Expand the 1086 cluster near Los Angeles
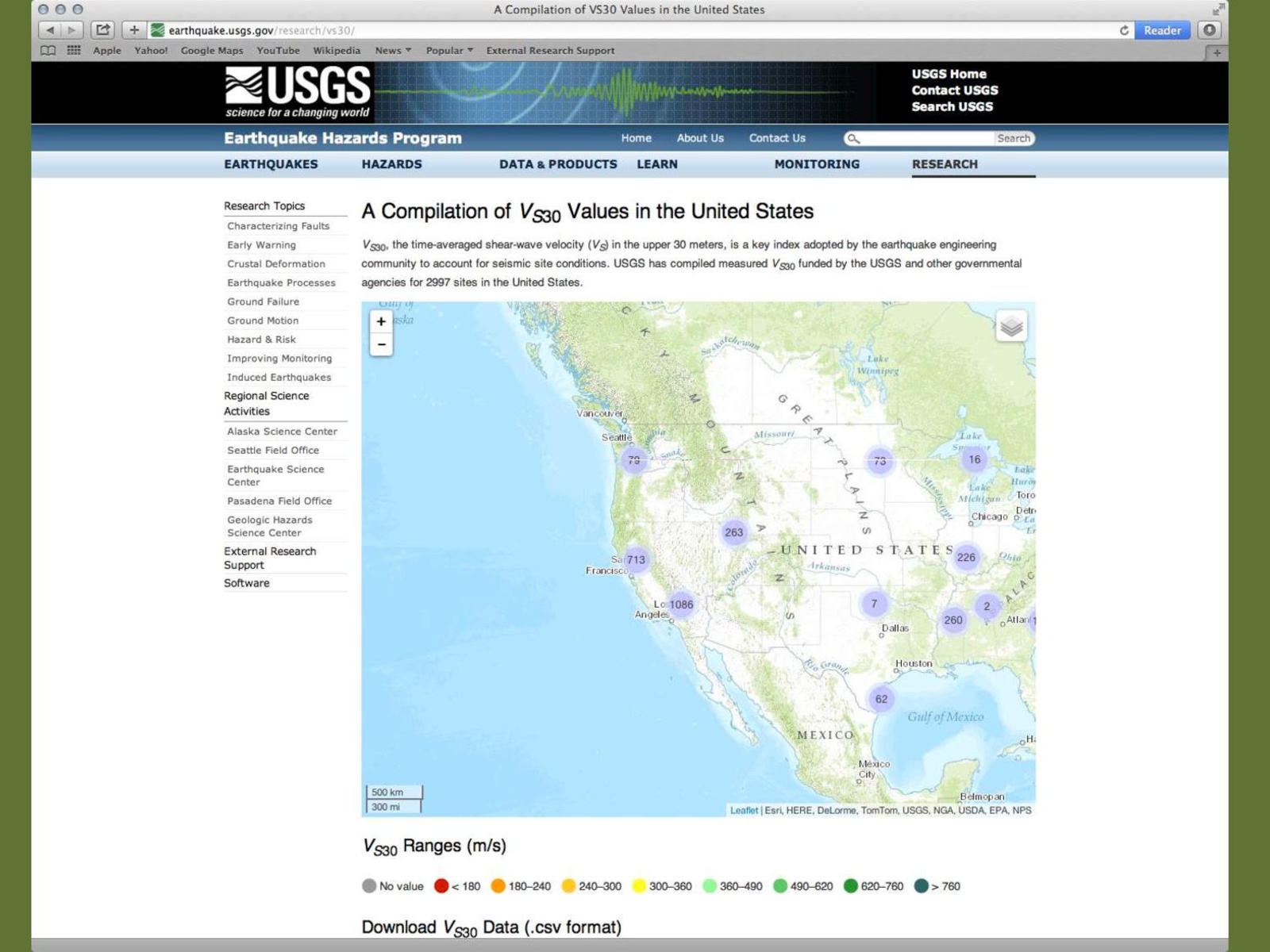This screenshot has width=1270, height=952. coord(681,605)
